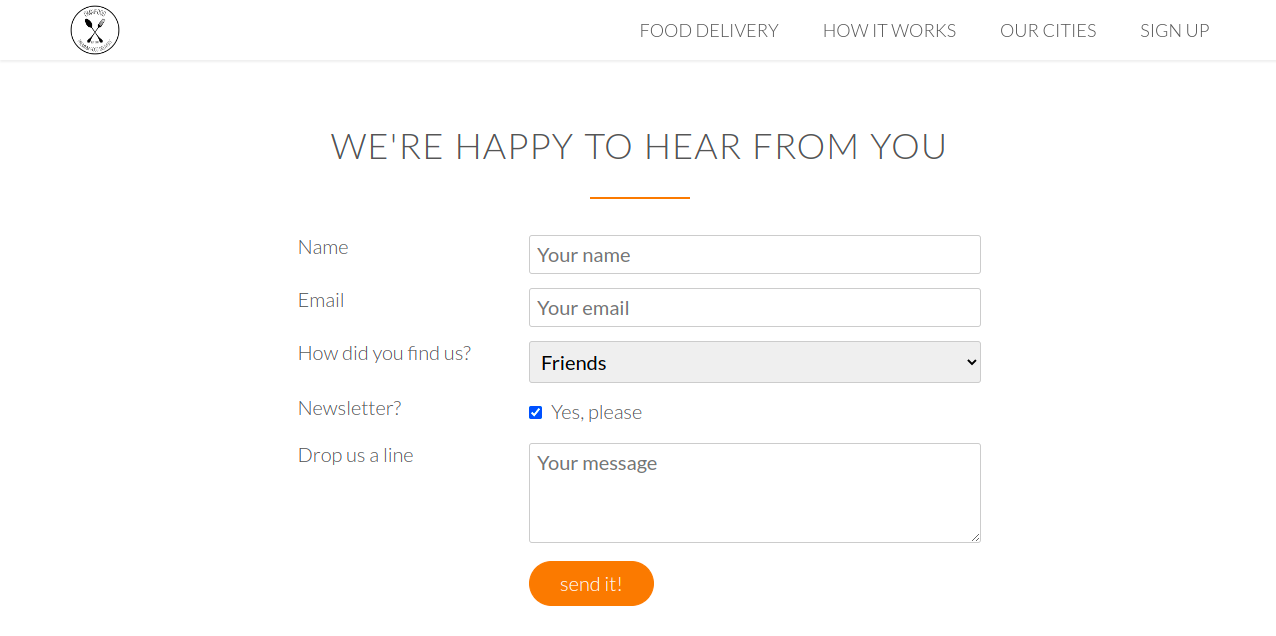
Task: Select the "Newsletter?" label text
Action: pyautogui.click(x=349, y=407)
